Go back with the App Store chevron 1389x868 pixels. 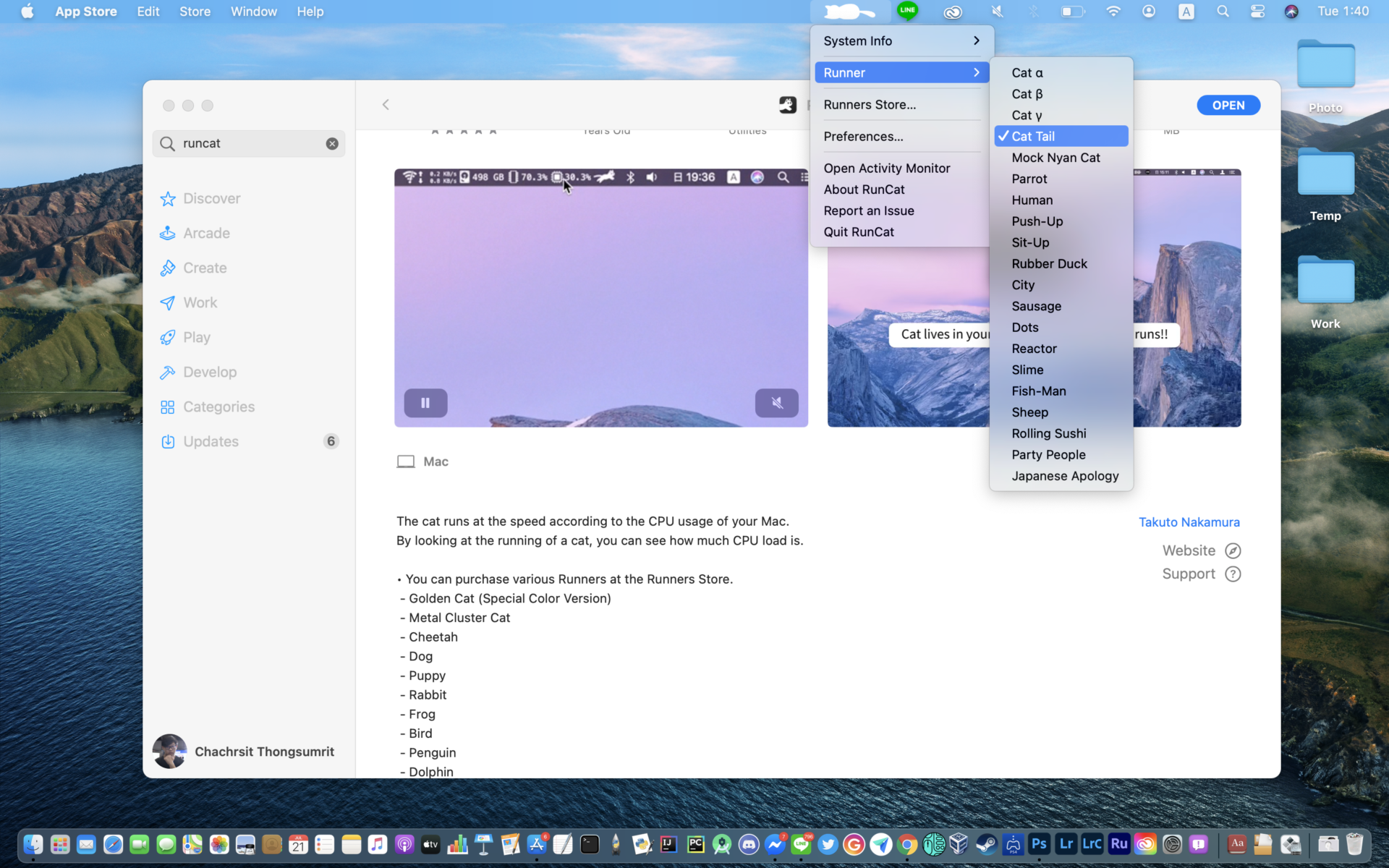[x=386, y=105]
